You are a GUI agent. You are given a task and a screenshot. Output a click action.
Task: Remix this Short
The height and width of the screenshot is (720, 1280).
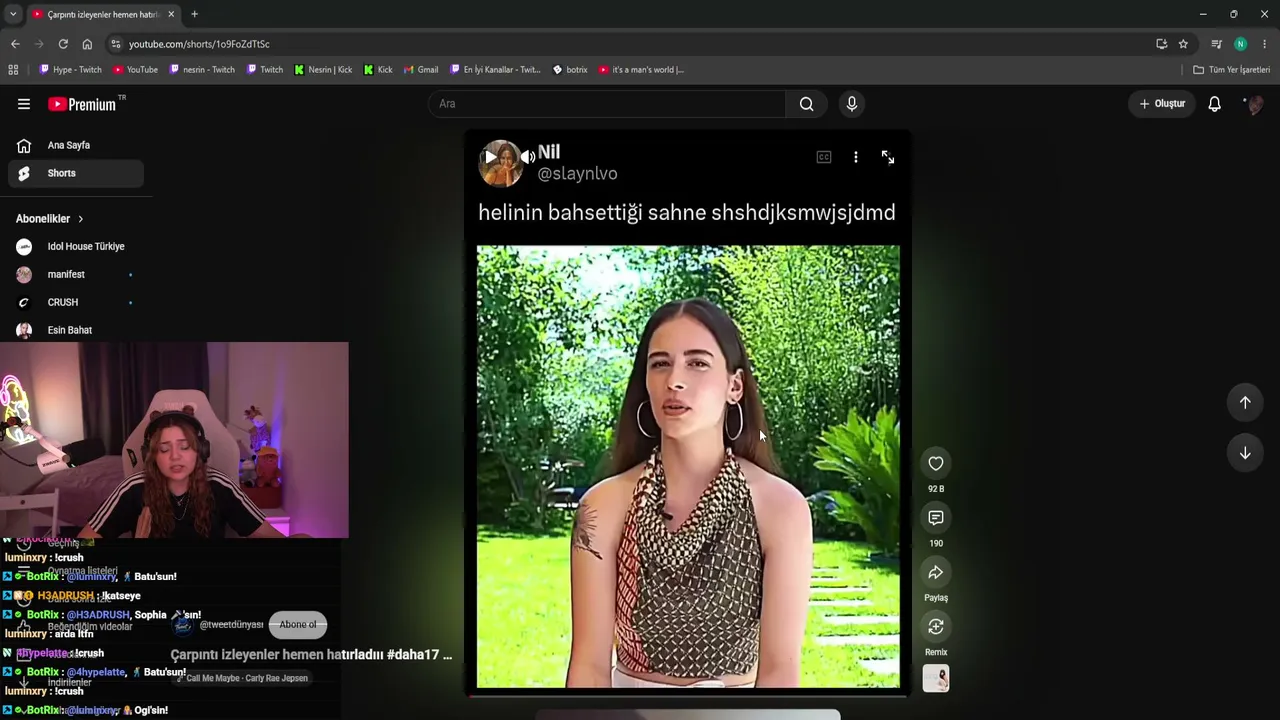point(936,626)
